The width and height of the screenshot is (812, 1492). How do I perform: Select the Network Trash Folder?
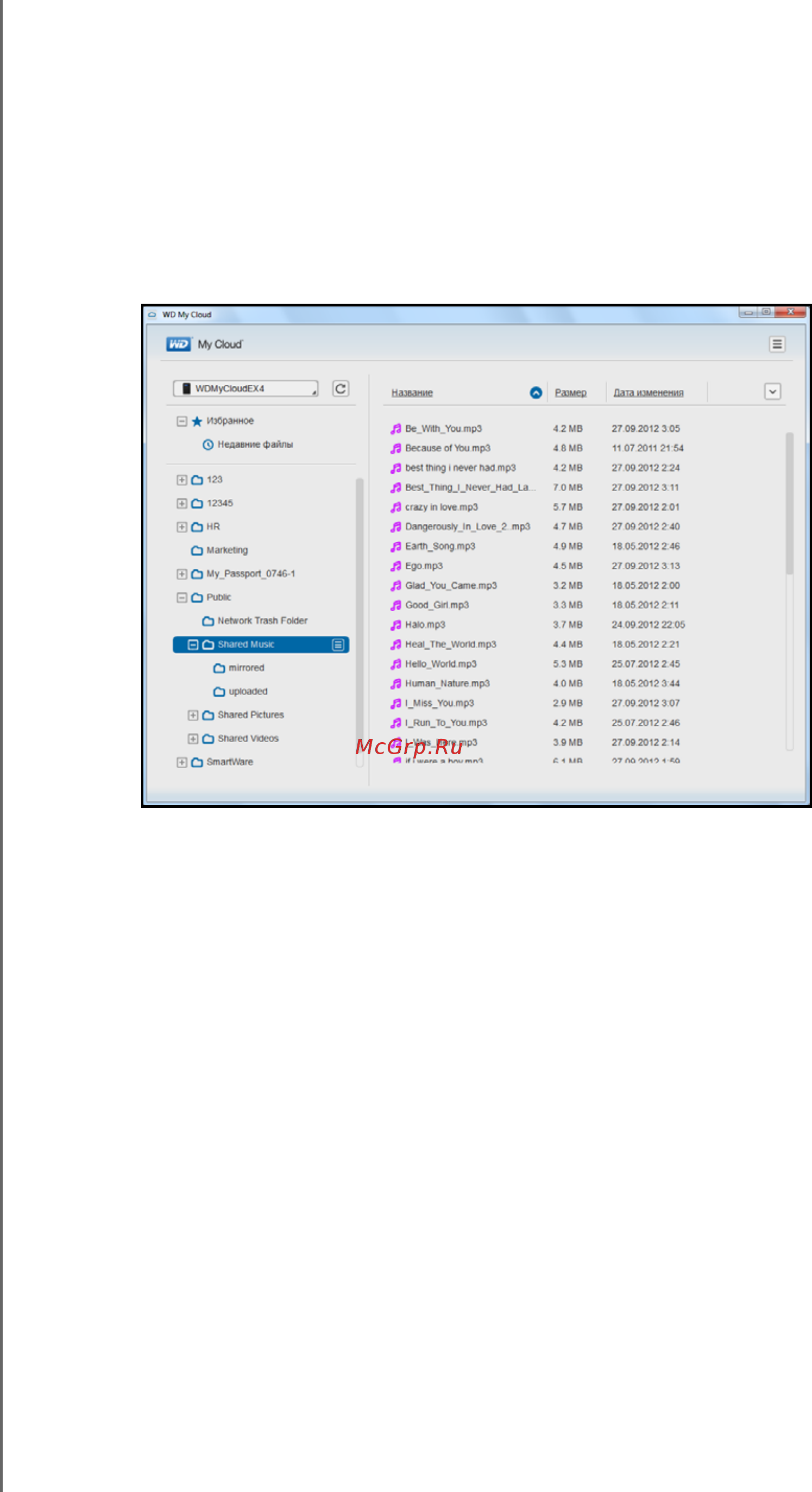point(262,621)
